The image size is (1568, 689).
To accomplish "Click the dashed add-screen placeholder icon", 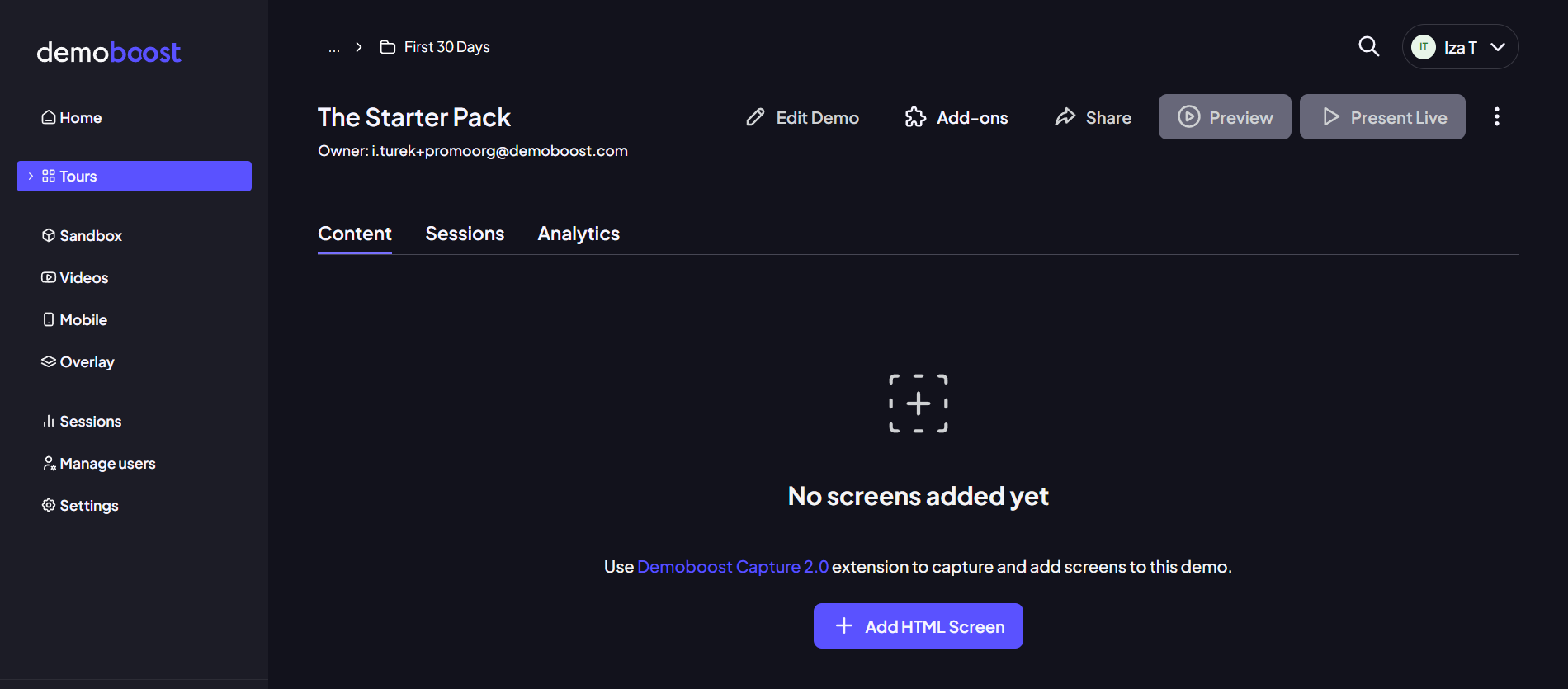I will pos(919,403).
